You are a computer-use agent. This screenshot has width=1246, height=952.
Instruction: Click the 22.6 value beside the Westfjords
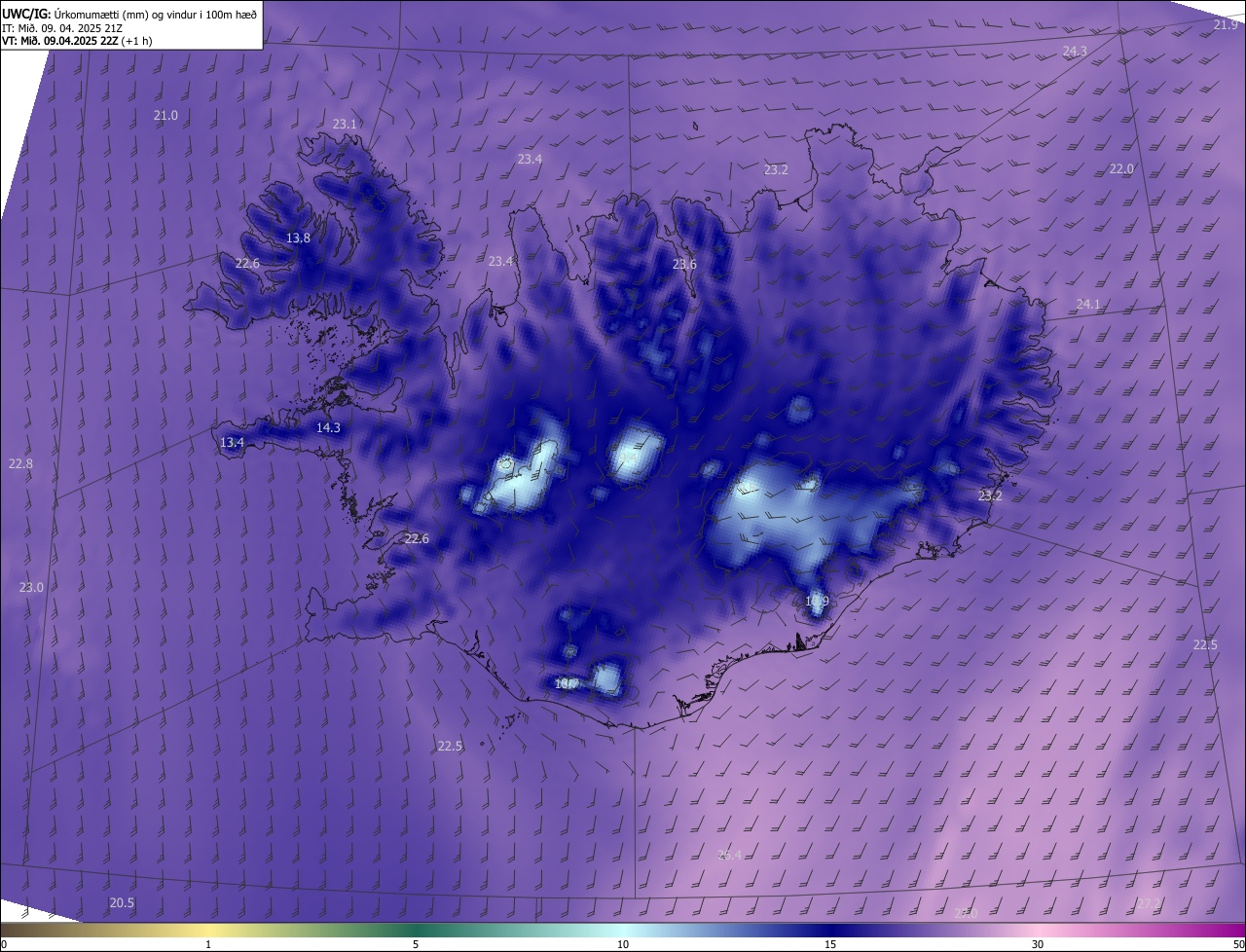(x=247, y=264)
